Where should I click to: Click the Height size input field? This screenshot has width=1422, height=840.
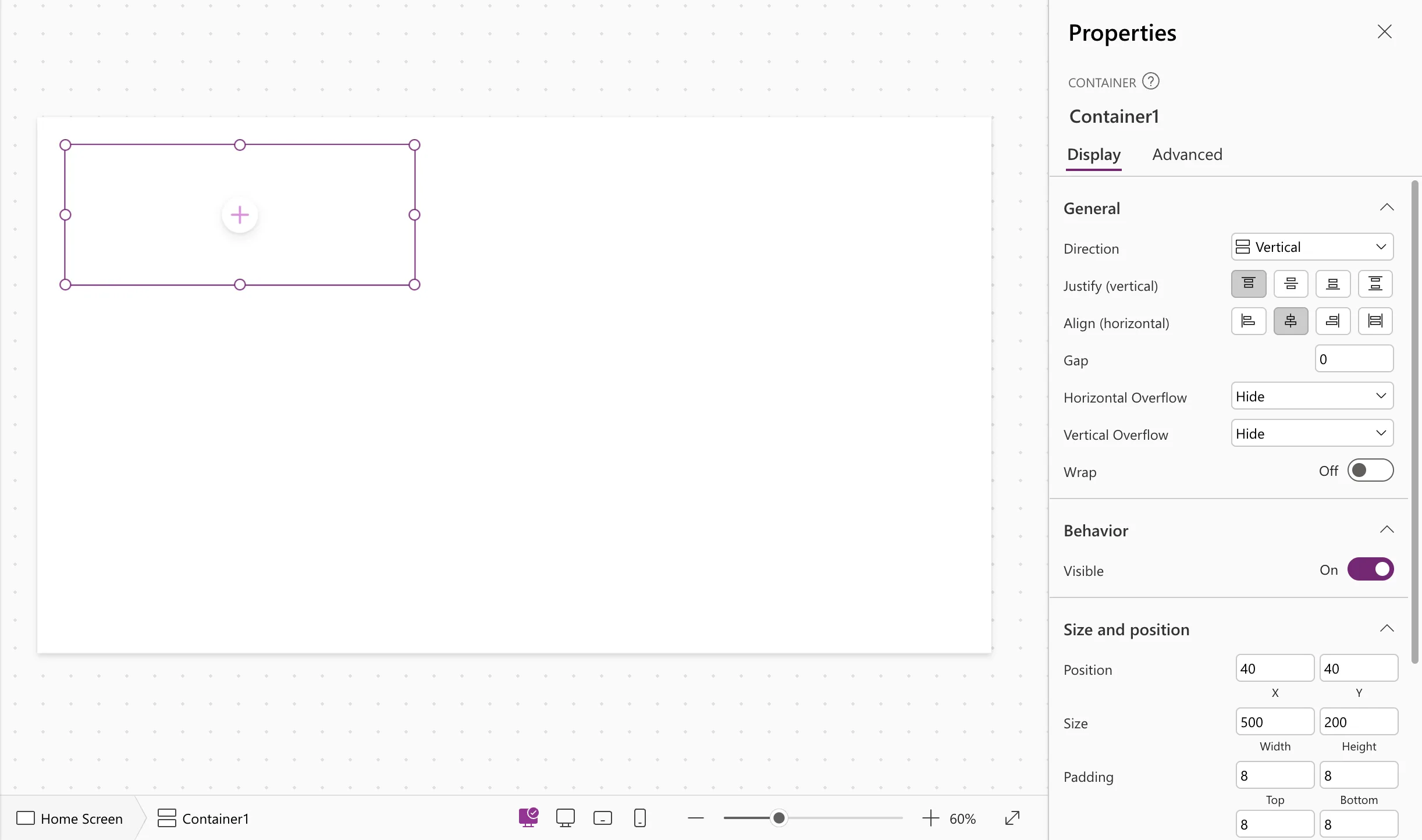(x=1359, y=722)
